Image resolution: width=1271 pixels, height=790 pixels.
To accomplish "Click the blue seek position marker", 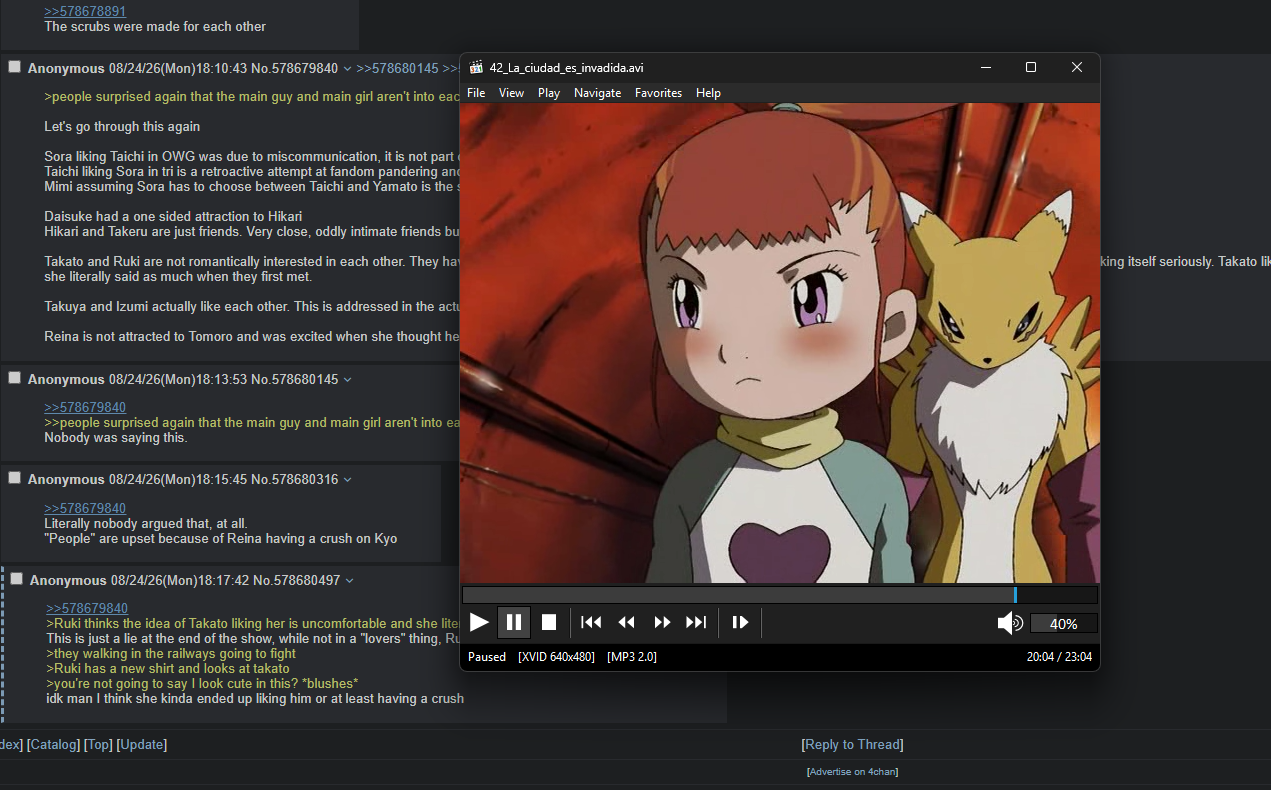I will pyautogui.click(x=1015, y=595).
